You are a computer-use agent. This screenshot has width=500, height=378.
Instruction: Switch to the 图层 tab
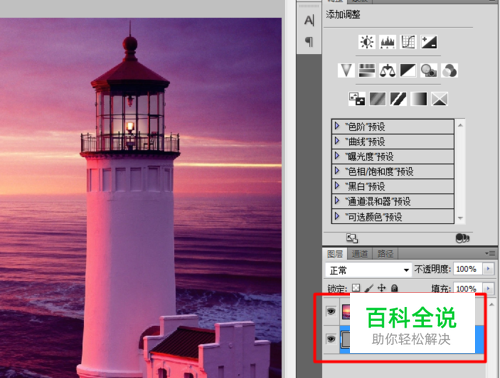point(335,254)
